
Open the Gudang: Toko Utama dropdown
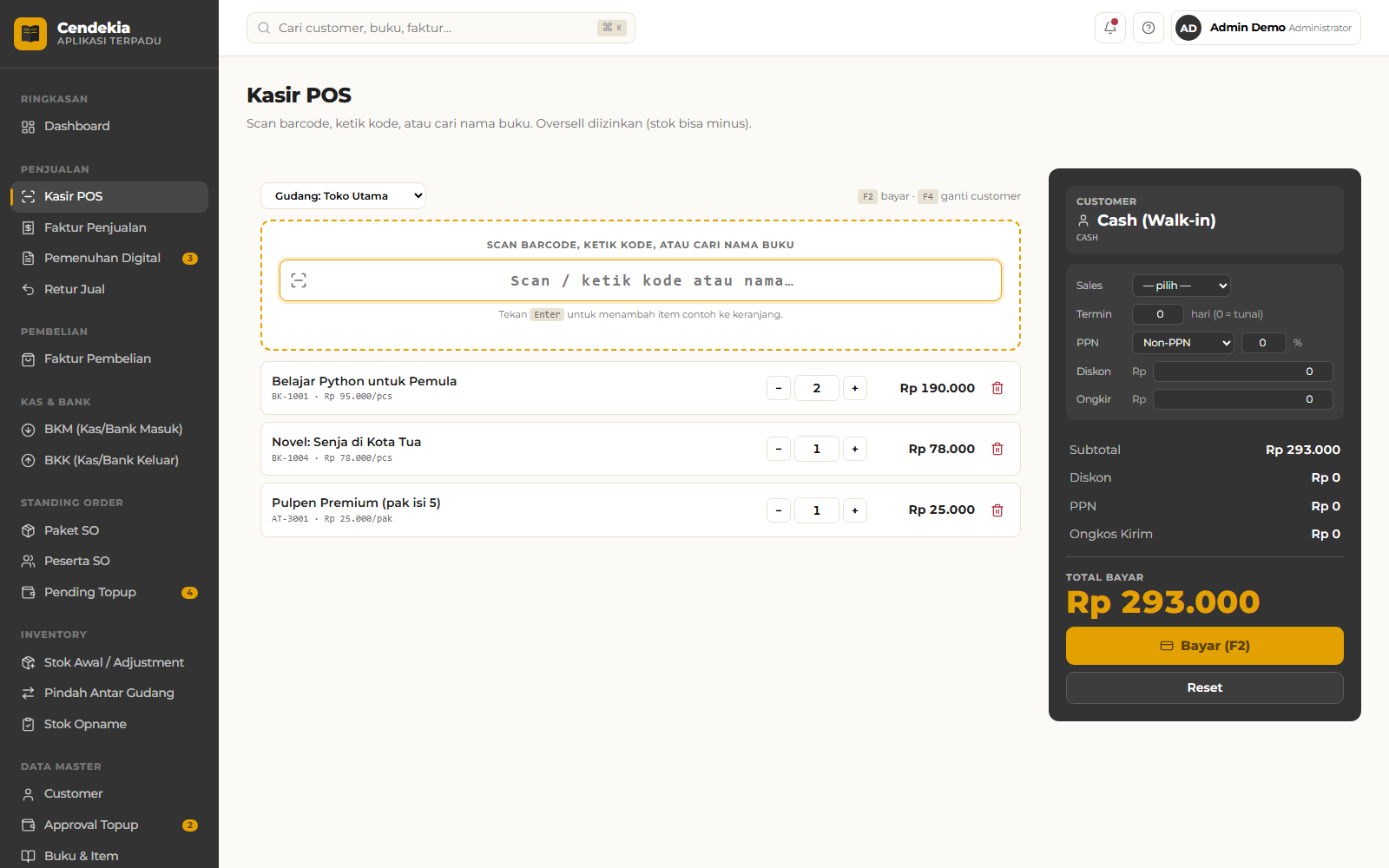343,196
